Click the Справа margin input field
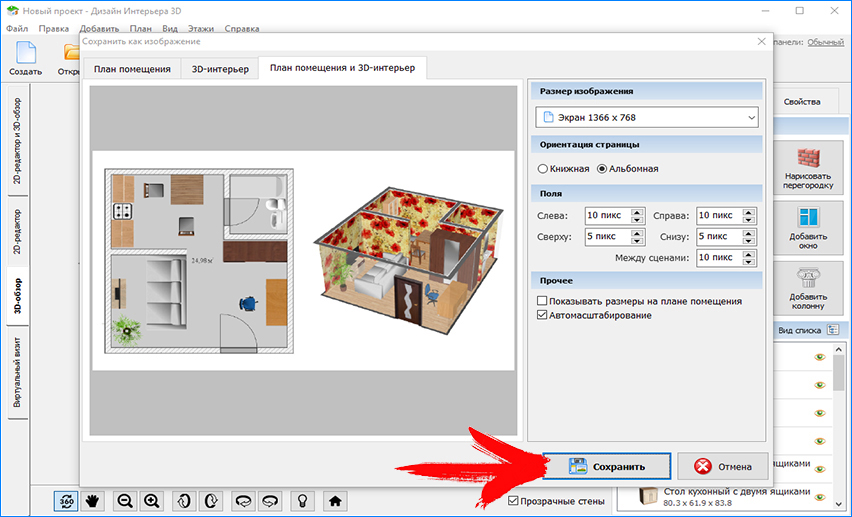 click(719, 215)
